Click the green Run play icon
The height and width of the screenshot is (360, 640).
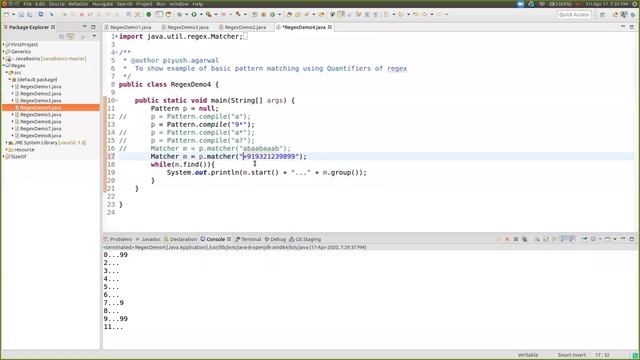194,14
